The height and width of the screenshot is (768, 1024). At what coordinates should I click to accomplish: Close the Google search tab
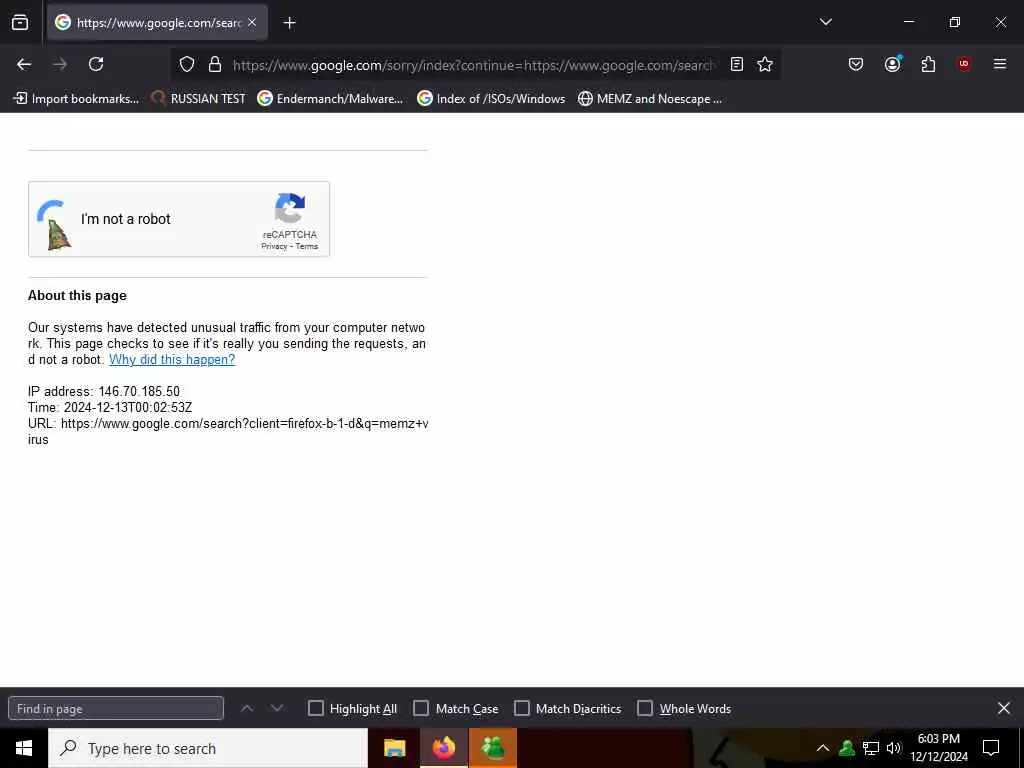252,22
